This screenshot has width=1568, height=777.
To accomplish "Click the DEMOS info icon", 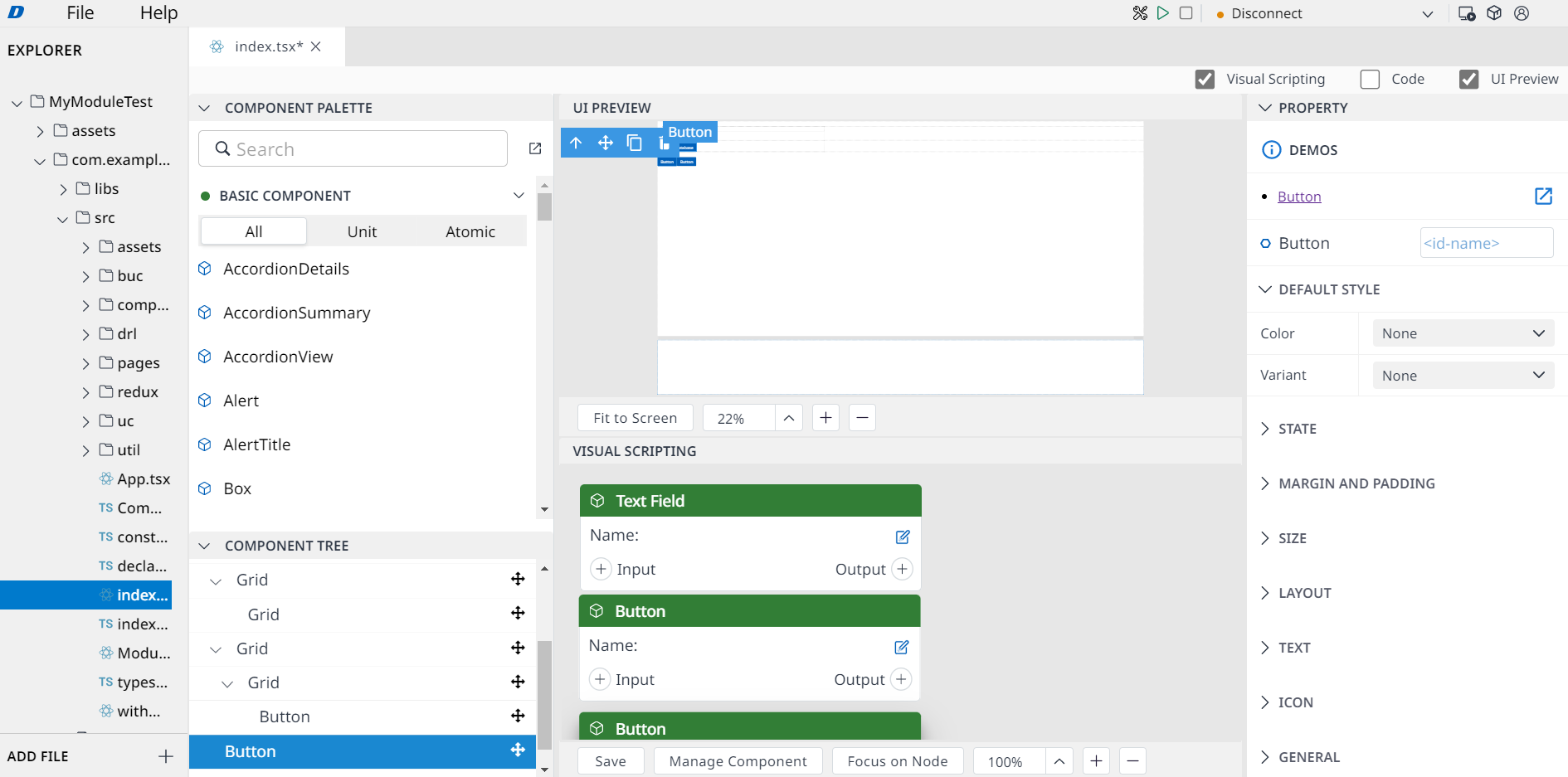I will click(x=1271, y=149).
